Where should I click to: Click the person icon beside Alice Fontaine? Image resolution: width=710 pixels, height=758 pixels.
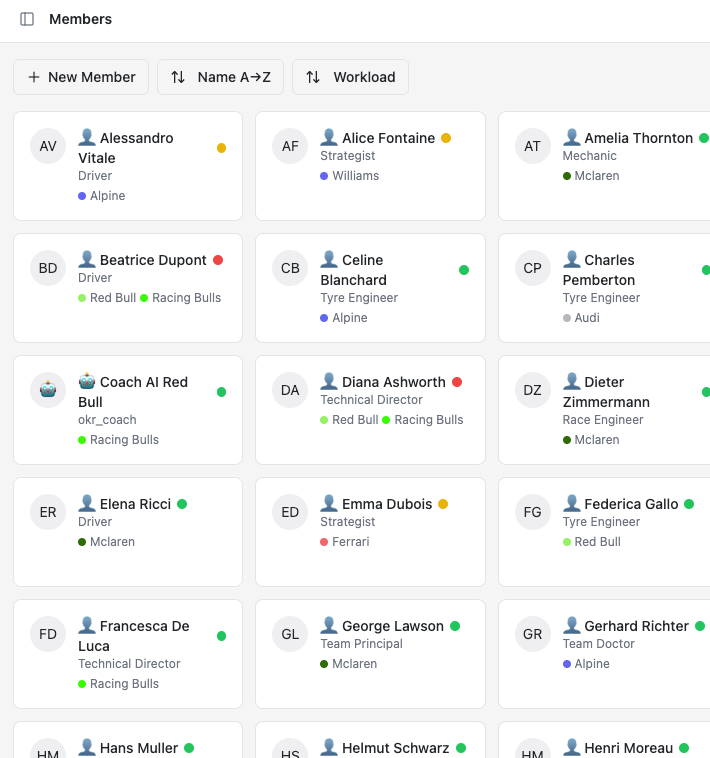point(329,138)
